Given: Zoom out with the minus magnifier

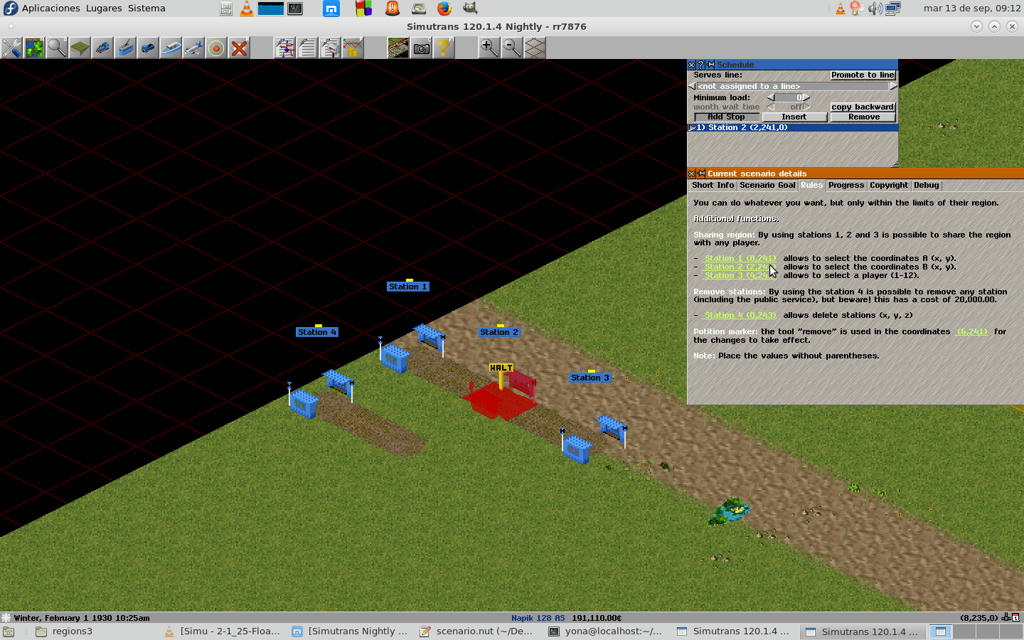Looking at the screenshot, I should pos(512,48).
